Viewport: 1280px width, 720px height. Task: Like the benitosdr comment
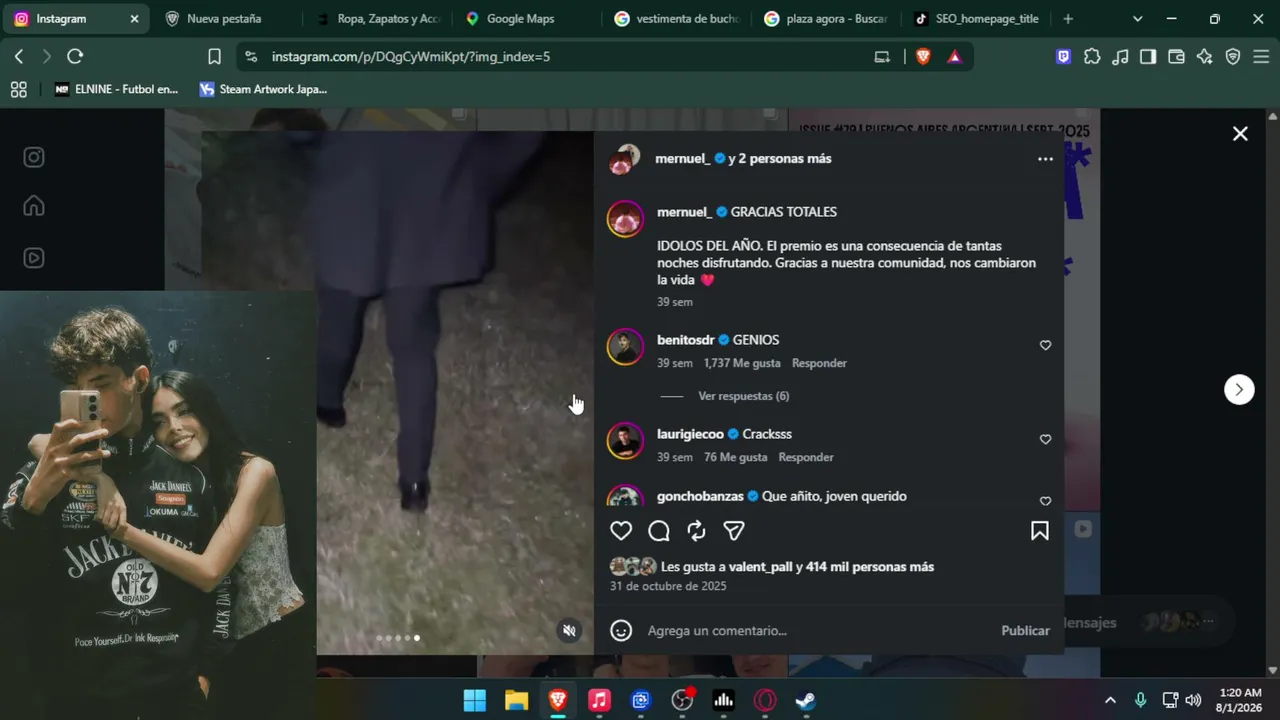(1045, 345)
